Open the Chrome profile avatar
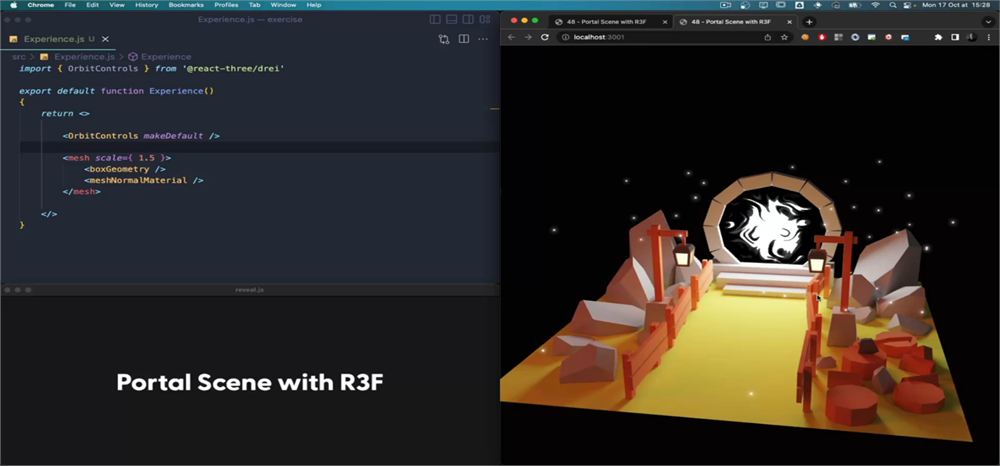 tap(971, 37)
